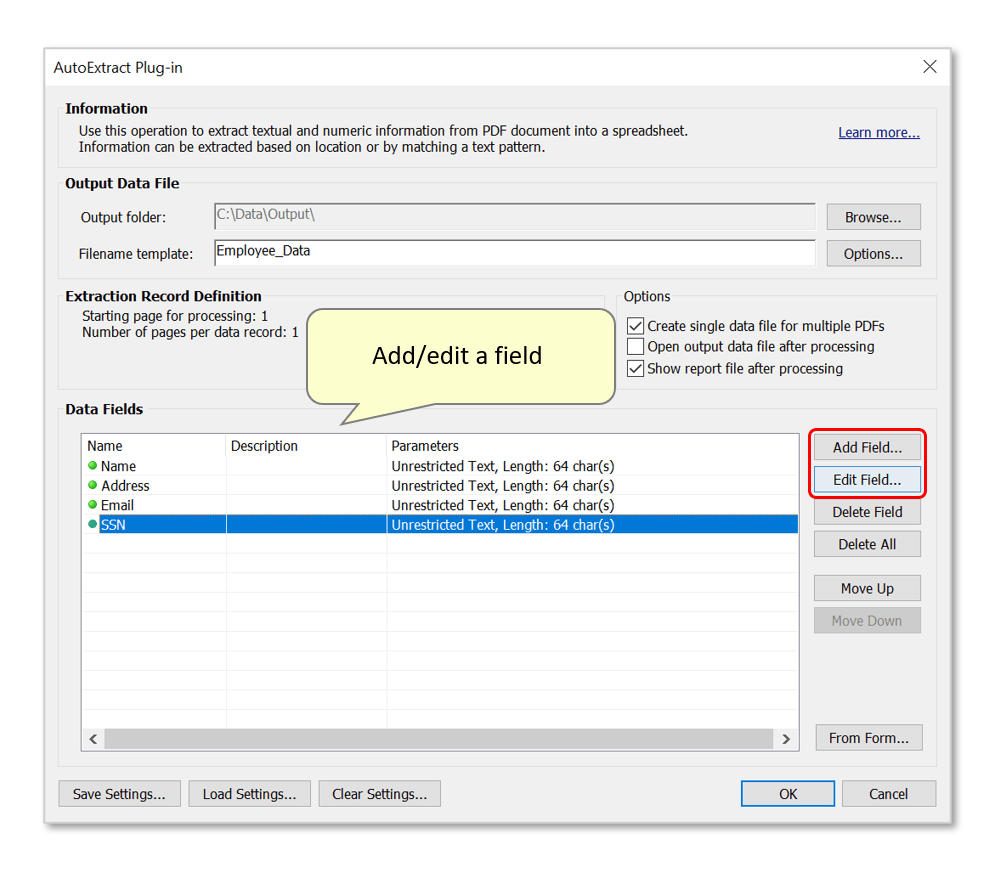
Task: Enable Open output data file after processing
Action: [x=637, y=347]
